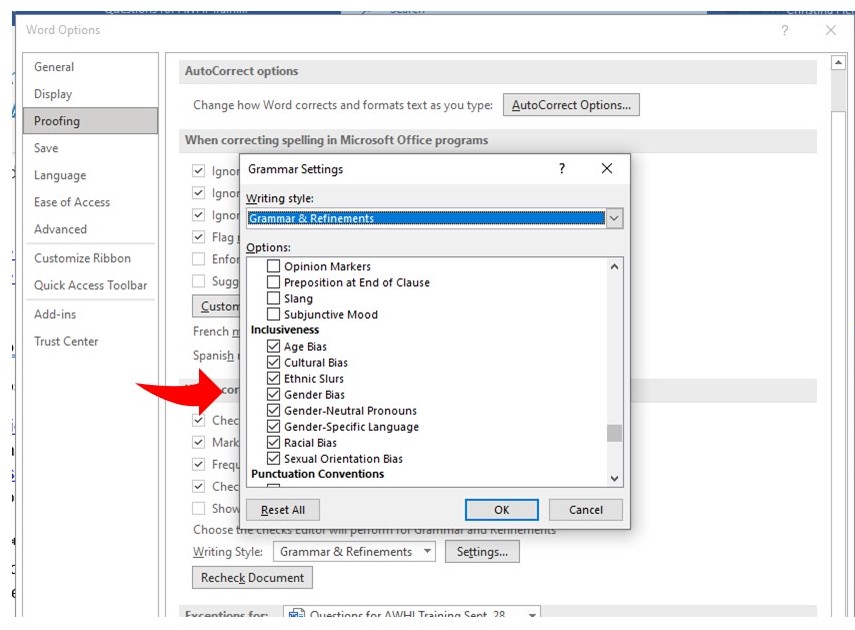Confirm Grammar Settings with OK
Screen dimensions: 855x630
click(502, 509)
